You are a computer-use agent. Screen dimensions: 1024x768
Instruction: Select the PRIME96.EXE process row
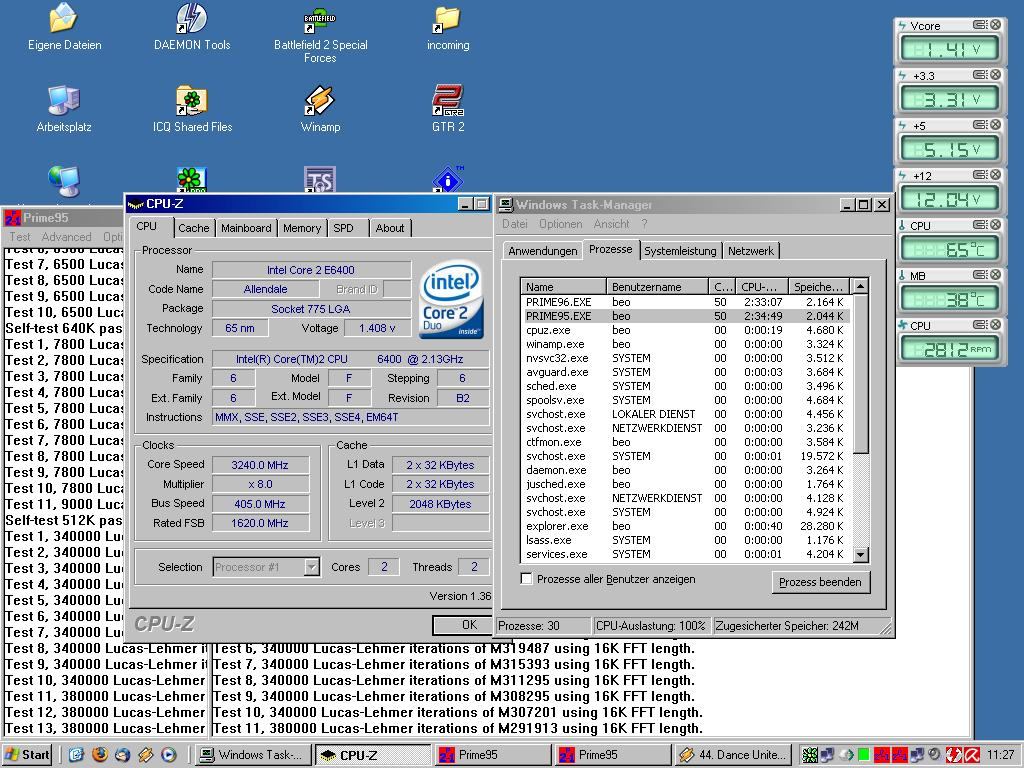[x=686, y=302]
